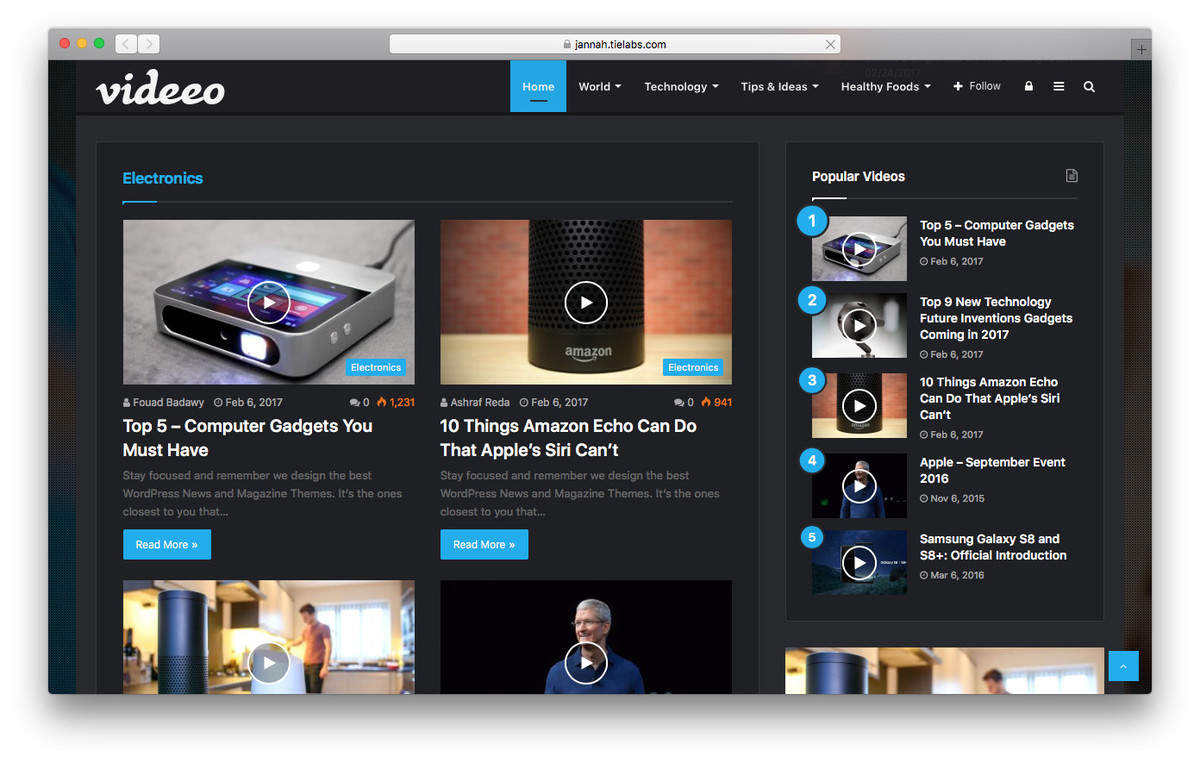Expand the World dropdown menu

600,86
